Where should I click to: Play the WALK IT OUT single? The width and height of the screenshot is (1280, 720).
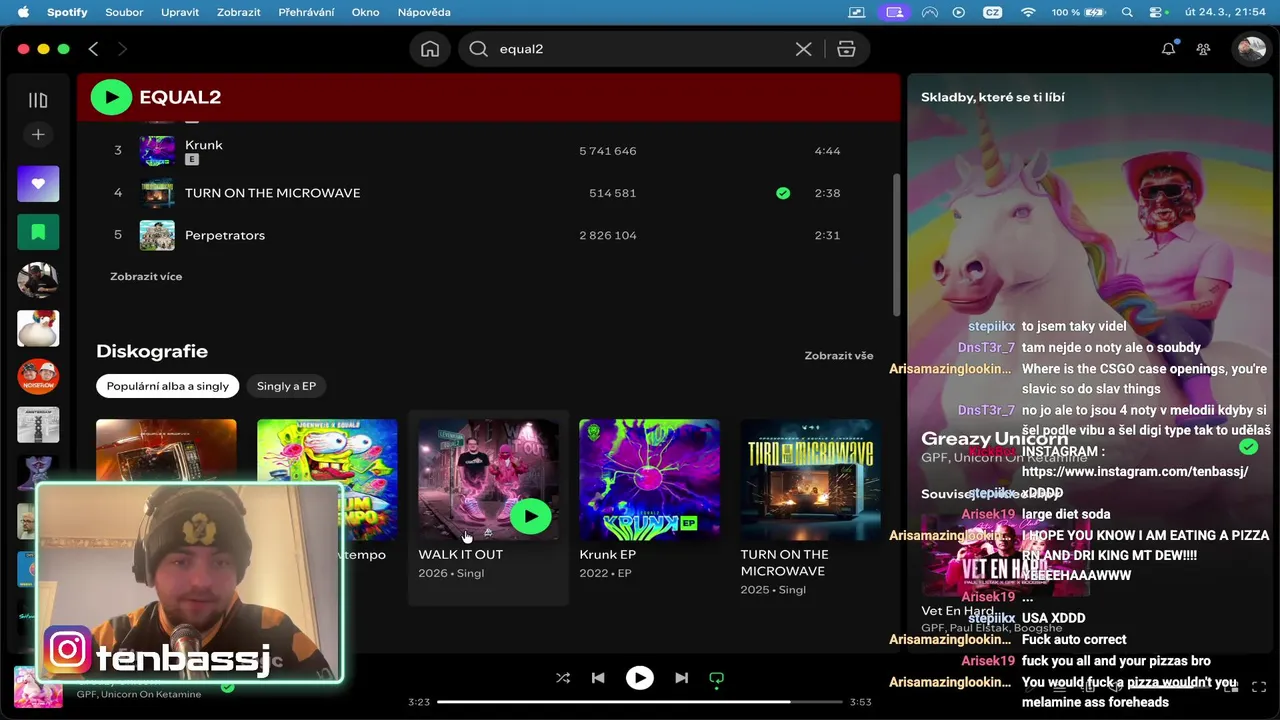[530, 516]
